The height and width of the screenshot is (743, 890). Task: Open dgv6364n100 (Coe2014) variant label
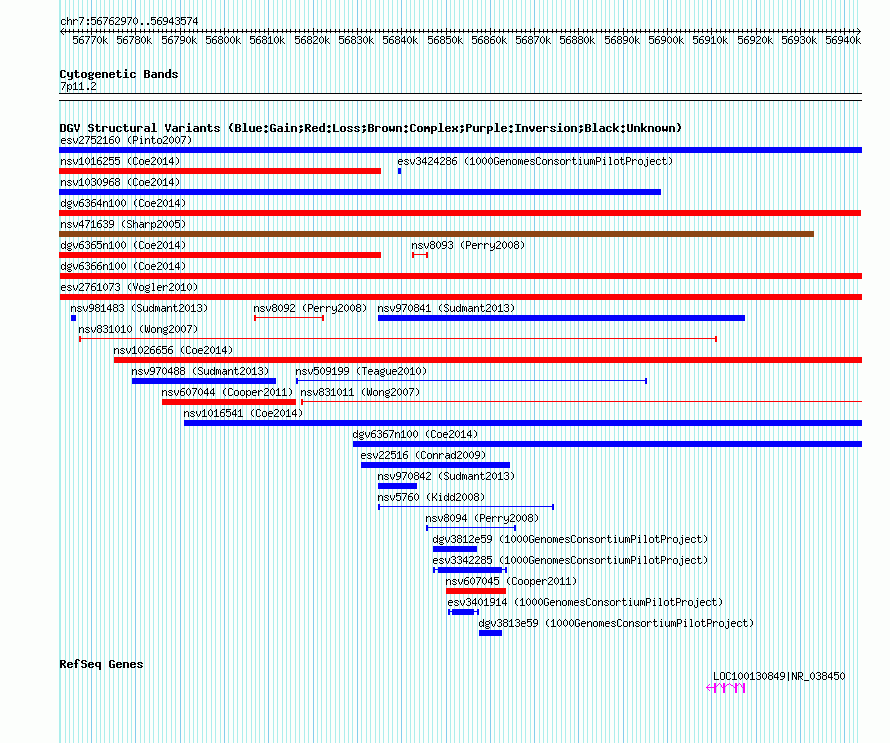click(x=123, y=203)
